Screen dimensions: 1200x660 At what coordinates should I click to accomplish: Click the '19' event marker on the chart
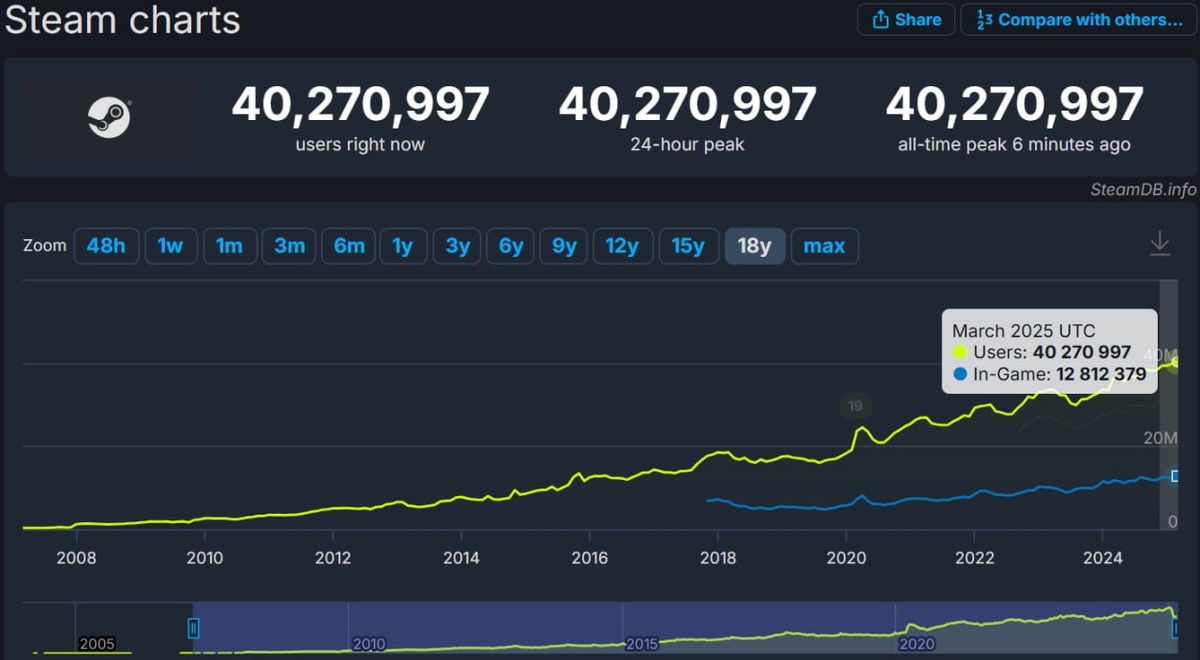tap(855, 405)
